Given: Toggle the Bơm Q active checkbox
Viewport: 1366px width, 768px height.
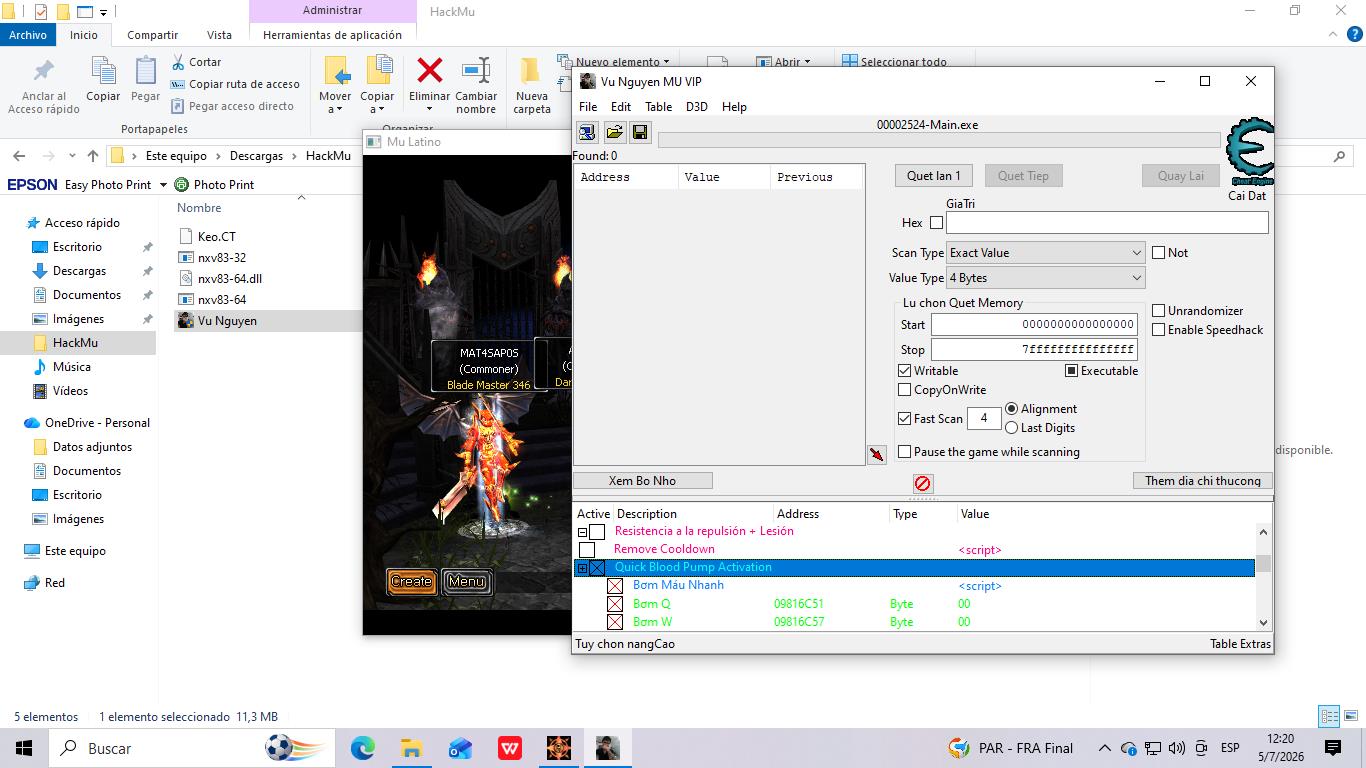Looking at the screenshot, I should coord(615,604).
